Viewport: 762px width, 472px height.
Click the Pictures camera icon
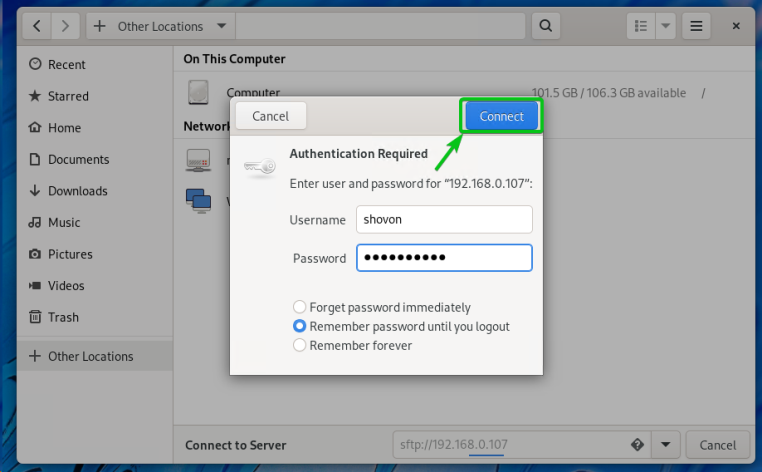tap(35, 254)
